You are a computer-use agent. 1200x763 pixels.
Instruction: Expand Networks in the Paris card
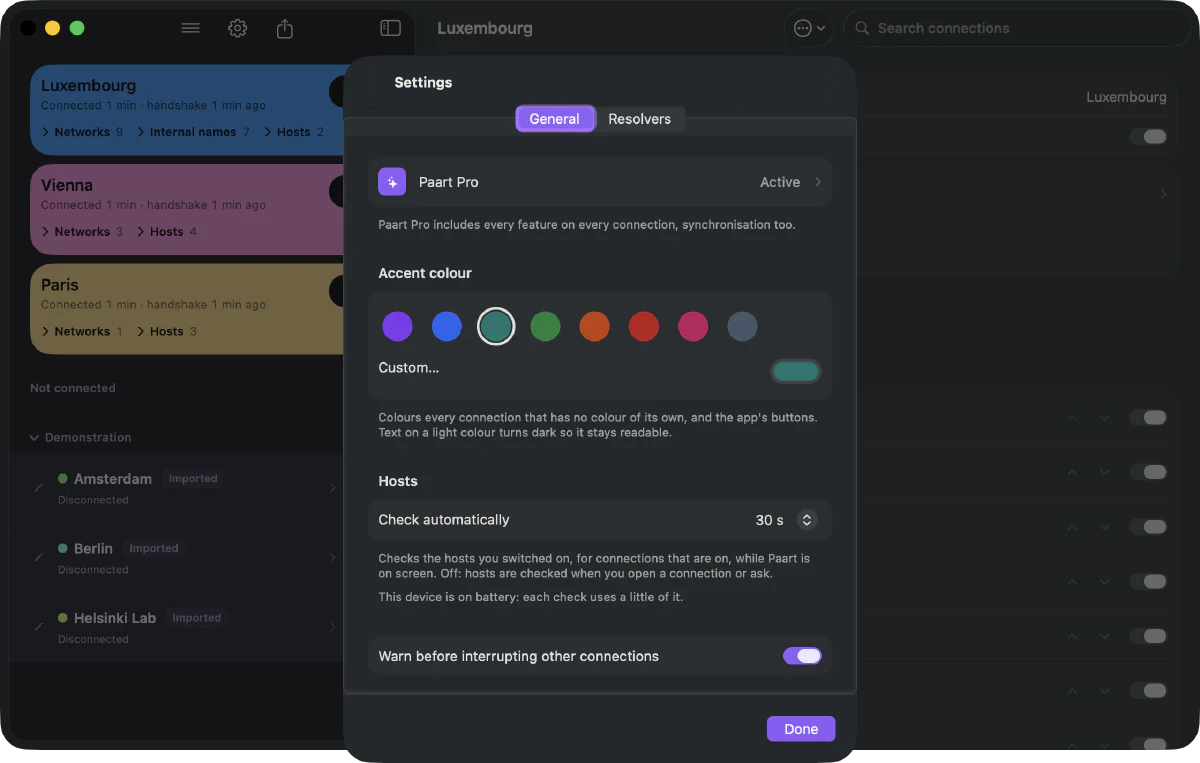82,332
